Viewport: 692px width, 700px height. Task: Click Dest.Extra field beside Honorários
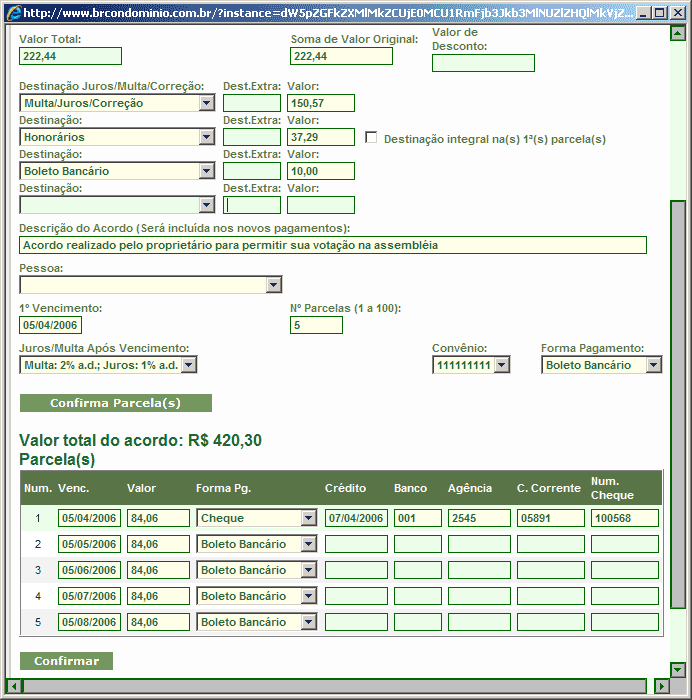tap(252, 137)
